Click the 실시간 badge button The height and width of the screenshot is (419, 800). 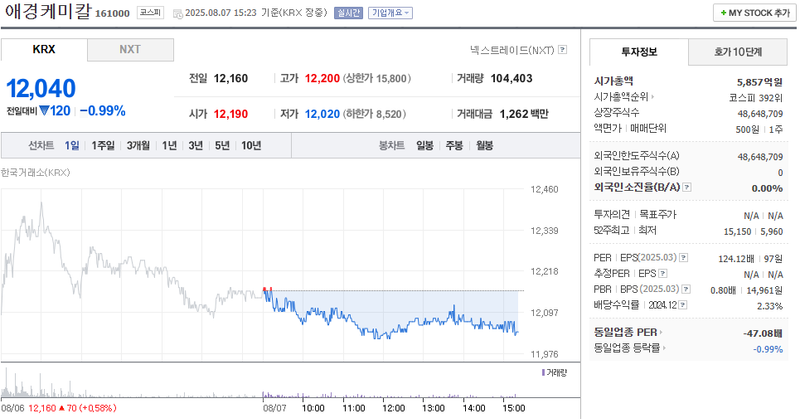tap(348, 13)
